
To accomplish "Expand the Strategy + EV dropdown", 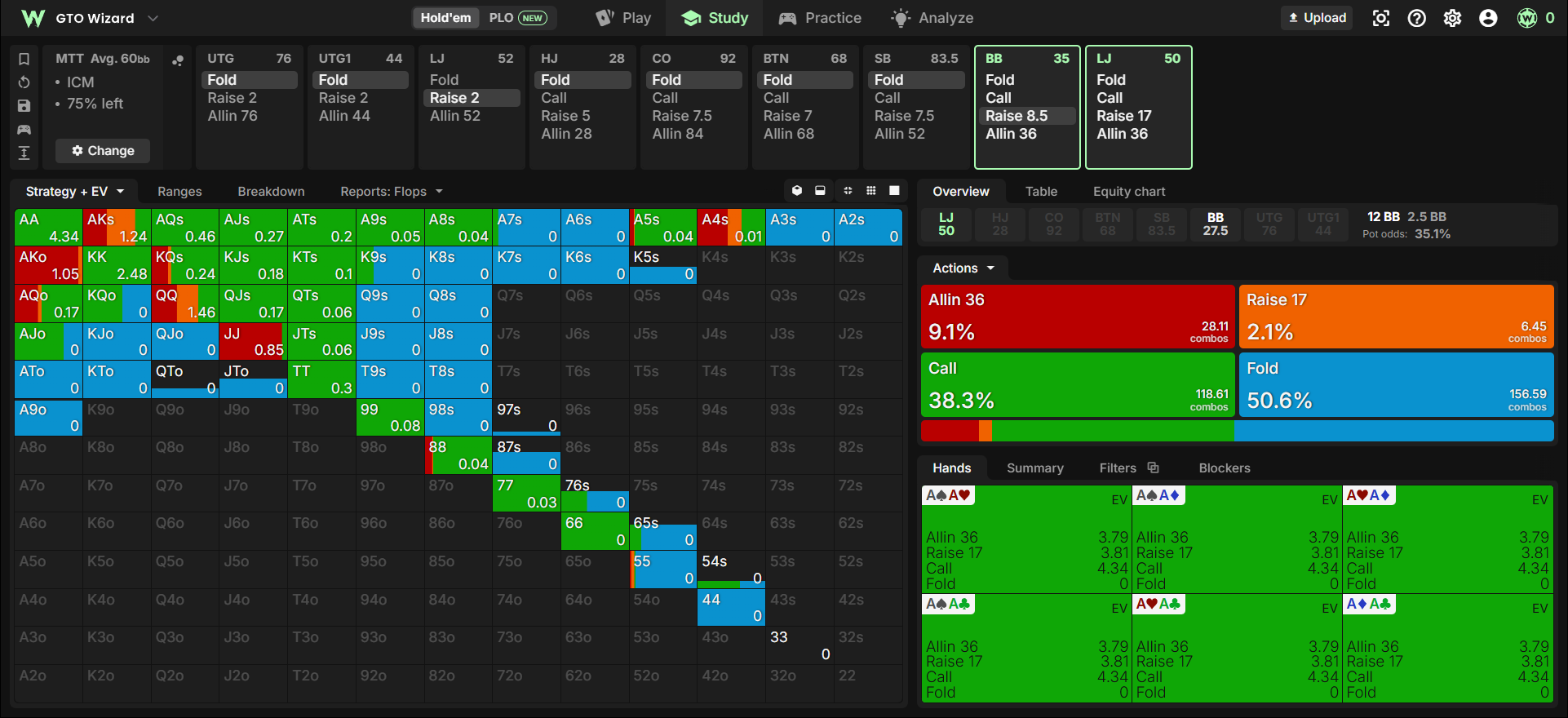I will (x=74, y=192).
